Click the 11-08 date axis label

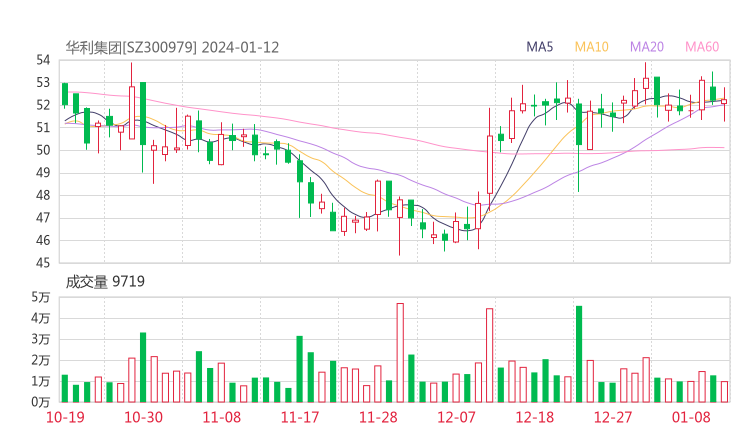click(x=222, y=417)
